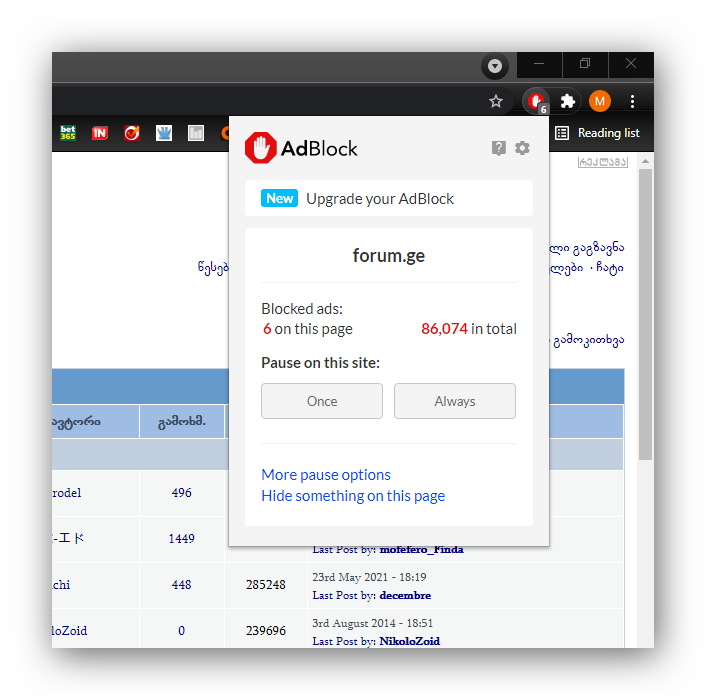Open the gray chart bookmark
Image resolution: width=706 pixels, height=700 pixels.
pyautogui.click(x=196, y=133)
